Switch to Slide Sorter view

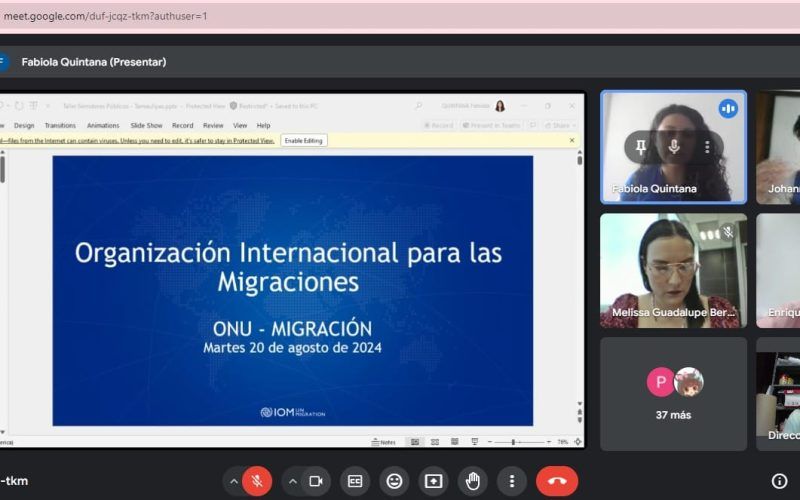tap(435, 442)
